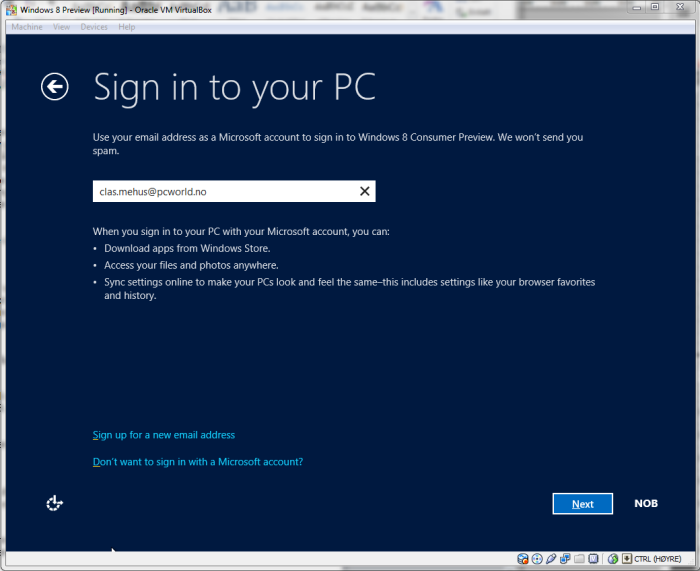Click the 'Sign in to your PC' heading
700x571 pixels.
click(x=235, y=88)
